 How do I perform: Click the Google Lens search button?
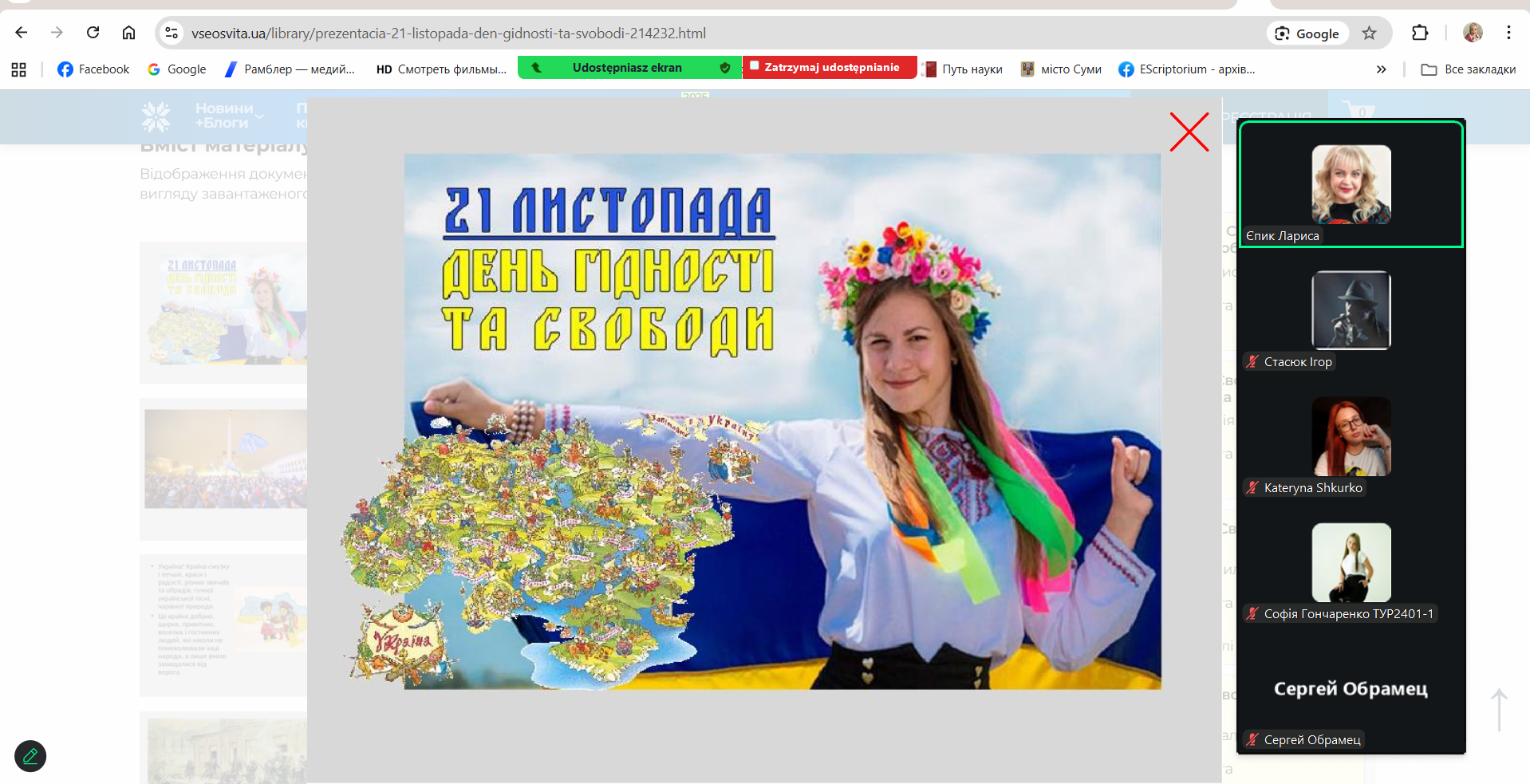point(1307,33)
